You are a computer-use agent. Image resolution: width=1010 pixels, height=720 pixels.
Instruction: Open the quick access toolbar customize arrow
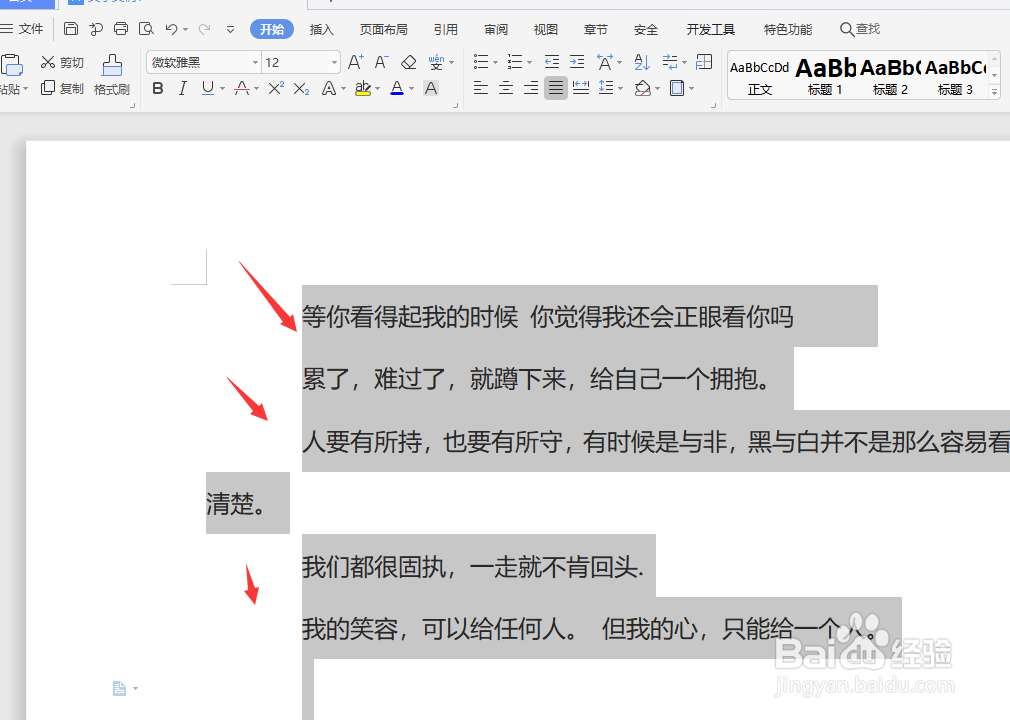pyautogui.click(x=231, y=30)
